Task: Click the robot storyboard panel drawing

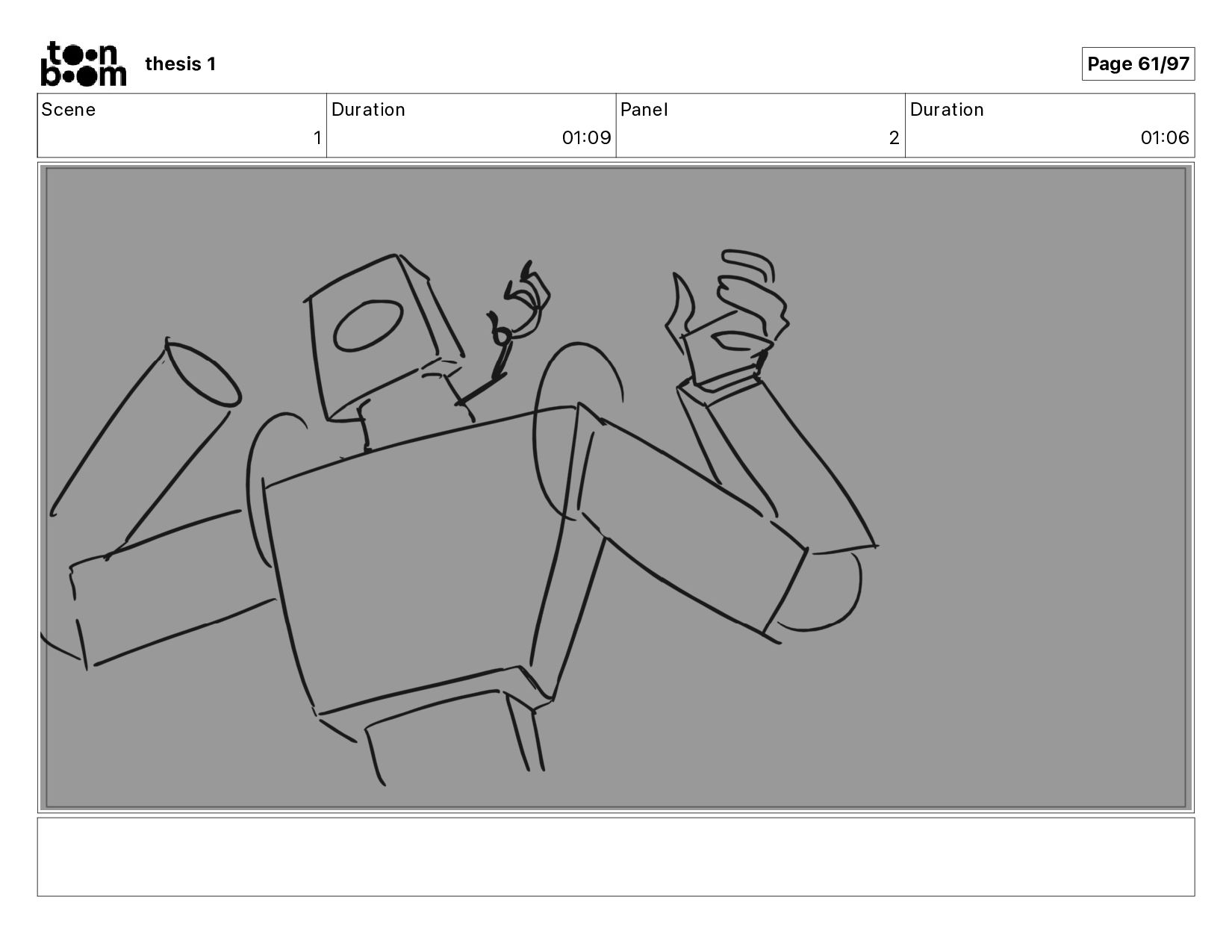Action: [616, 488]
